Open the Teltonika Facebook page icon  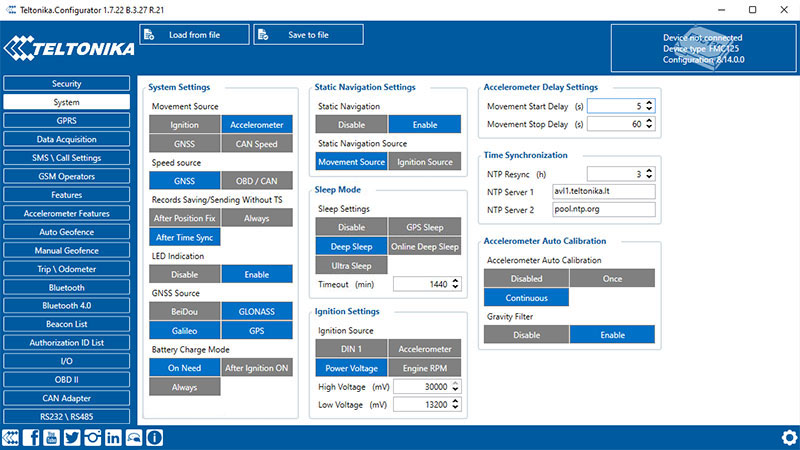32,437
